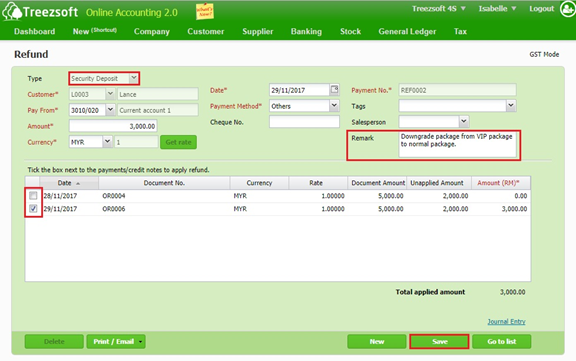Expand the Pay From 3010/020 dropdown
This screenshot has width=576, height=361.
coord(110,110)
